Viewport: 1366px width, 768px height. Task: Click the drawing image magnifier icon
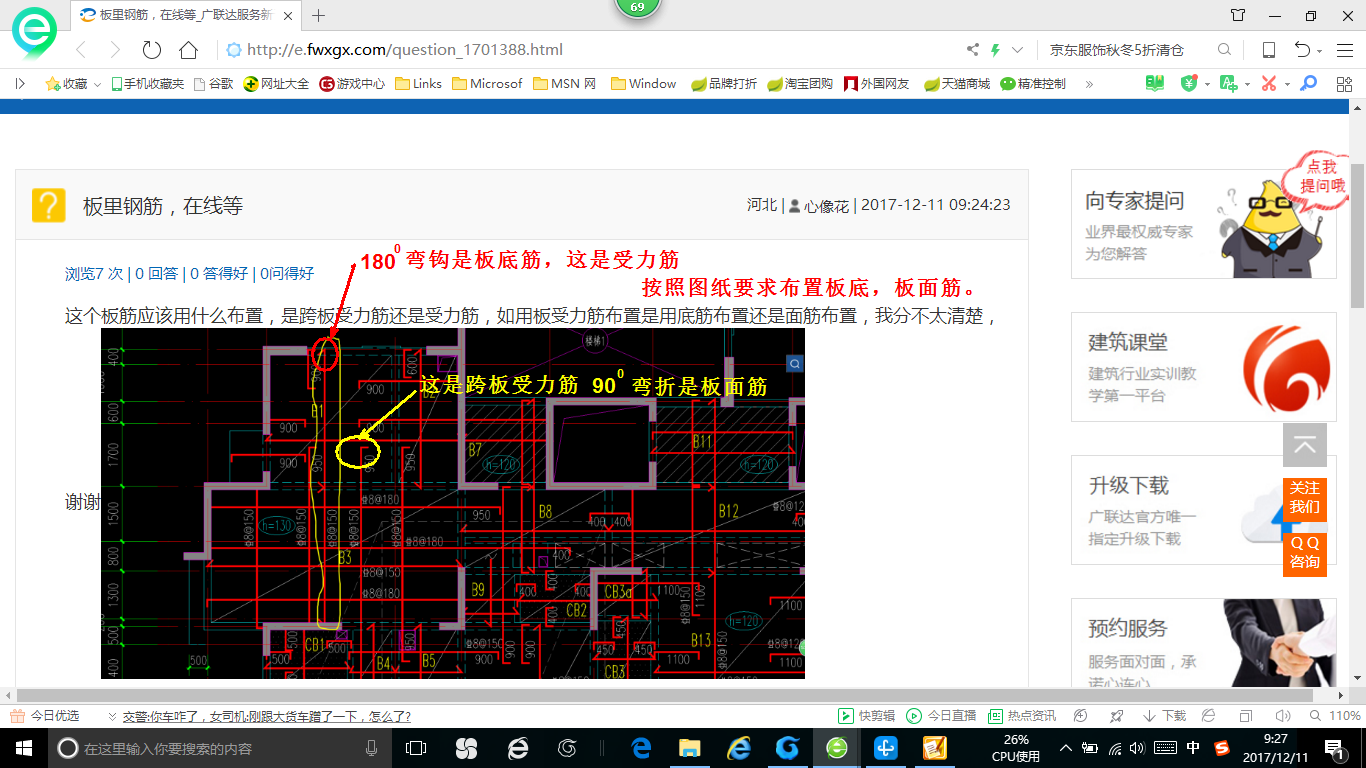coord(795,363)
